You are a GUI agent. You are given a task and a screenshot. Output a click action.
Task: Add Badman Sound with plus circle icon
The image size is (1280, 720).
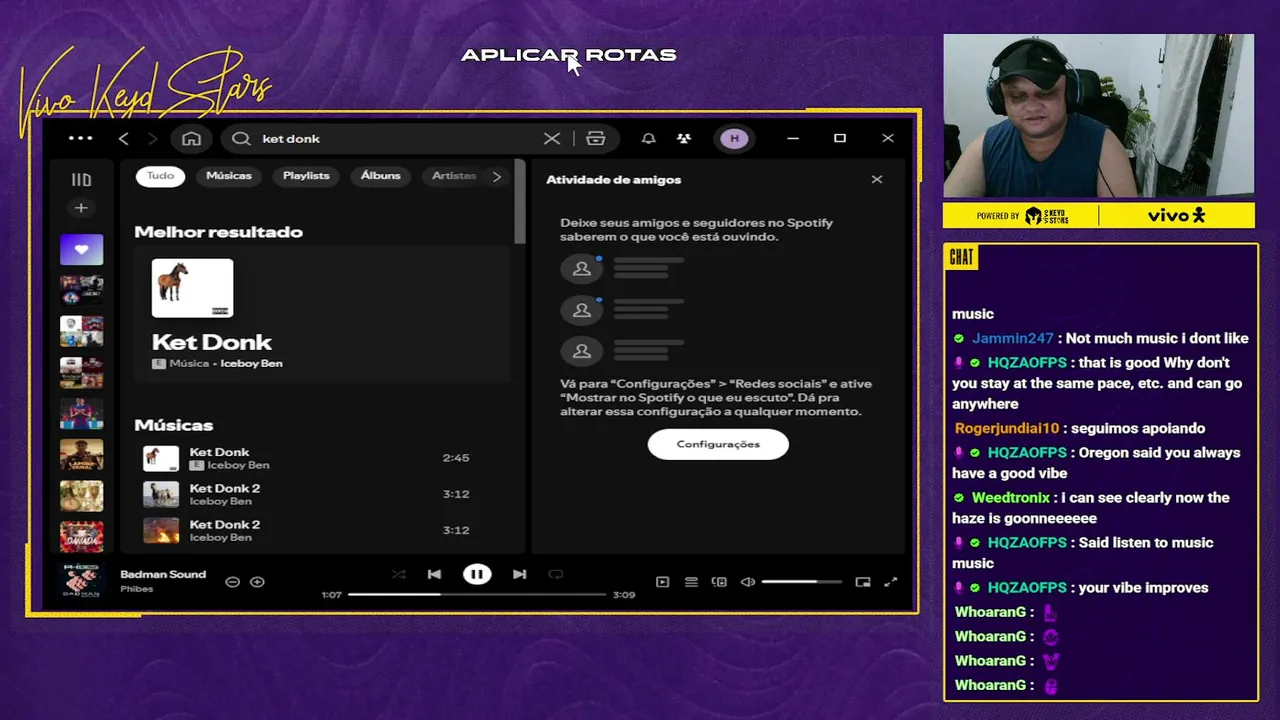(257, 582)
